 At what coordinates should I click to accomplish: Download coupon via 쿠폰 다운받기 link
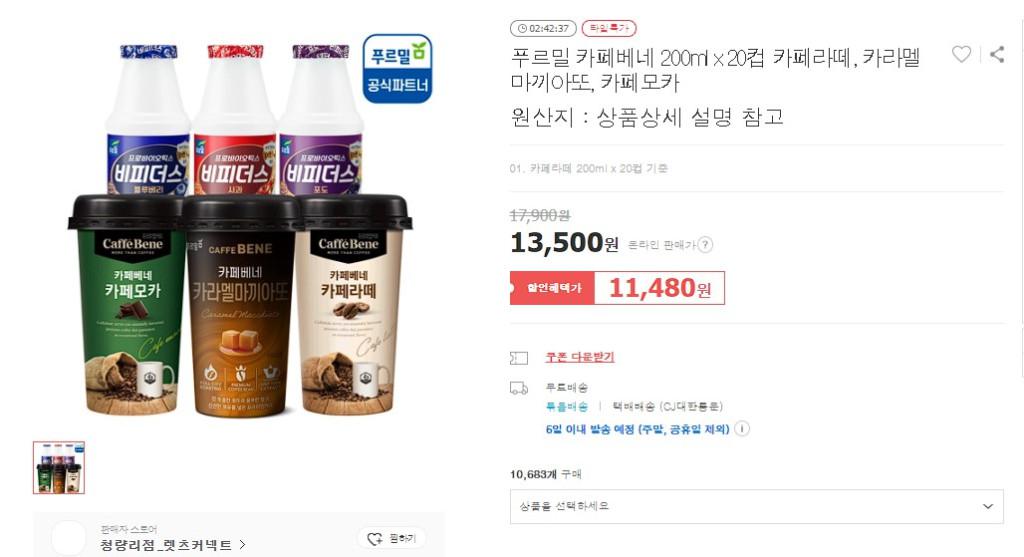coord(580,357)
